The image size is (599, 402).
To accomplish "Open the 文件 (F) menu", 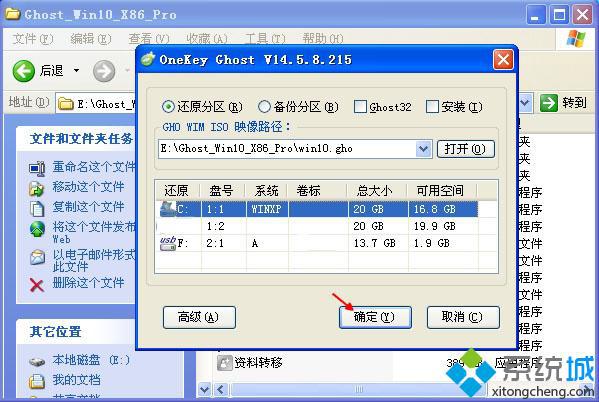I will [33, 39].
